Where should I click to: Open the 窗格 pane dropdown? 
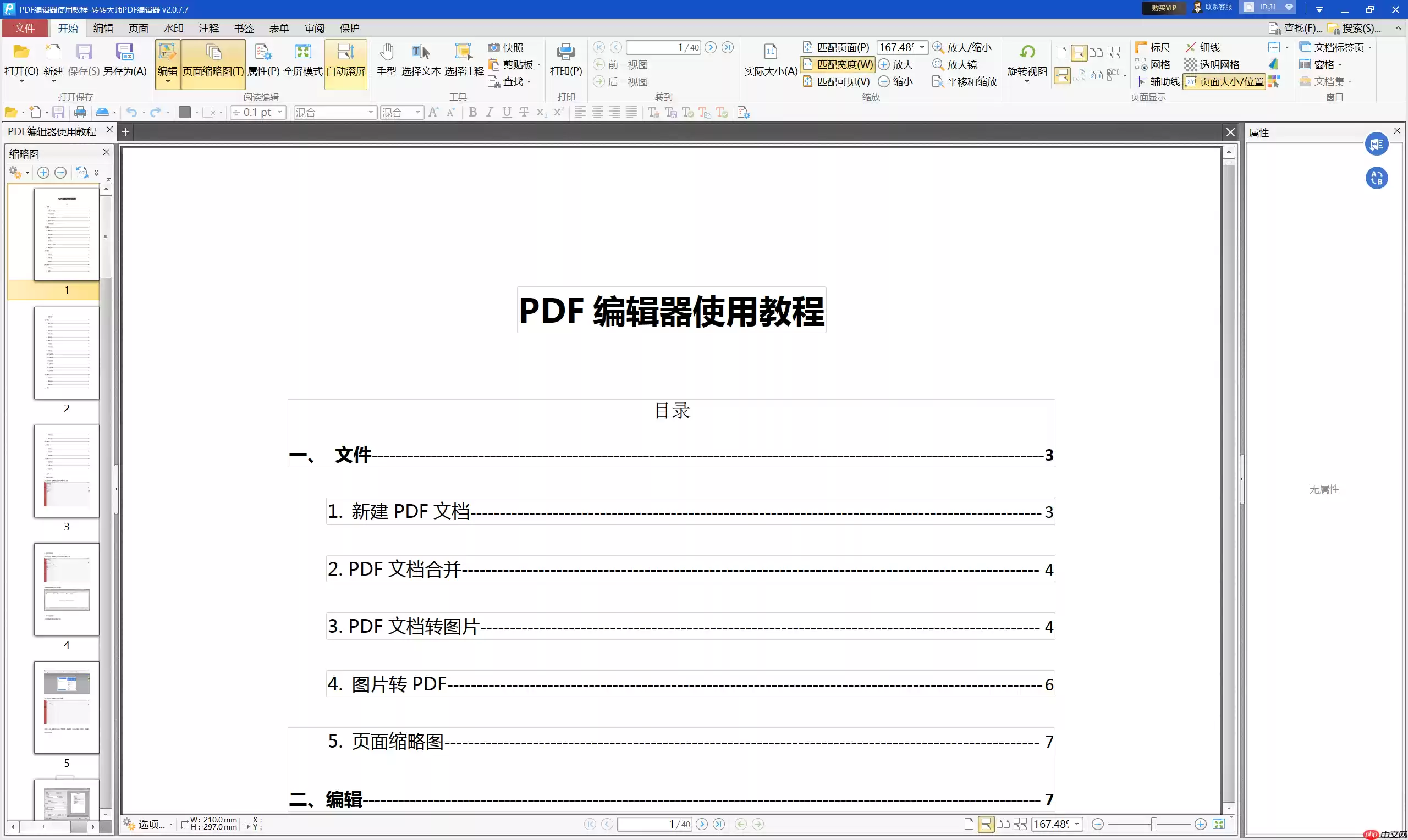tap(1322, 64)
